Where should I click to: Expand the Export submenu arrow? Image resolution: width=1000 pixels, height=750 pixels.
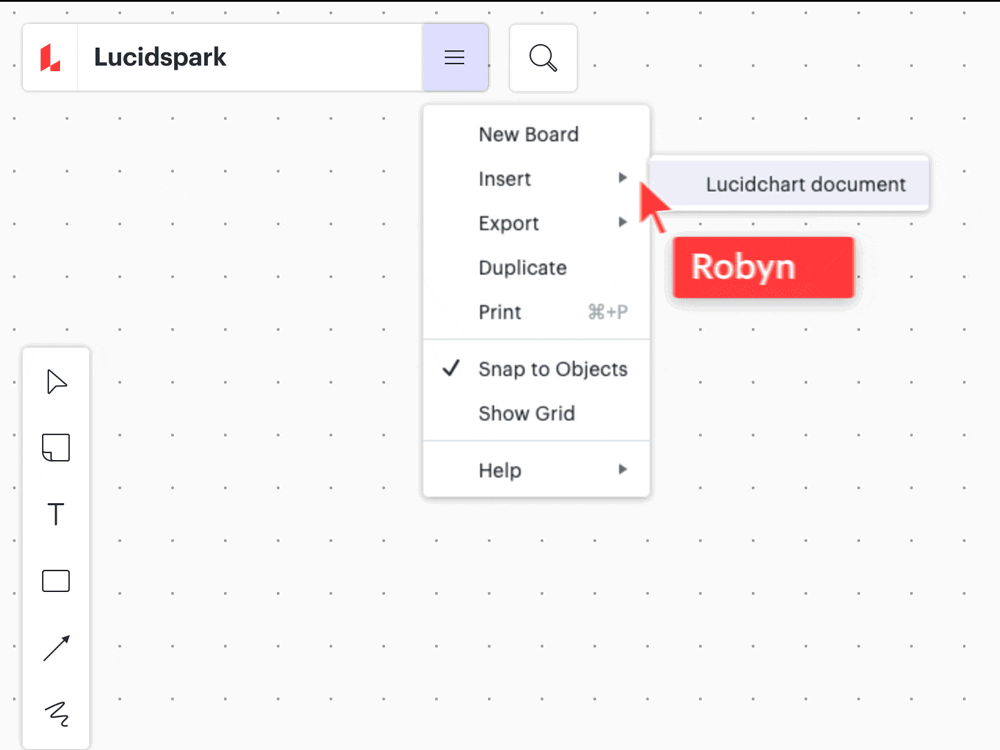point(622,222)
